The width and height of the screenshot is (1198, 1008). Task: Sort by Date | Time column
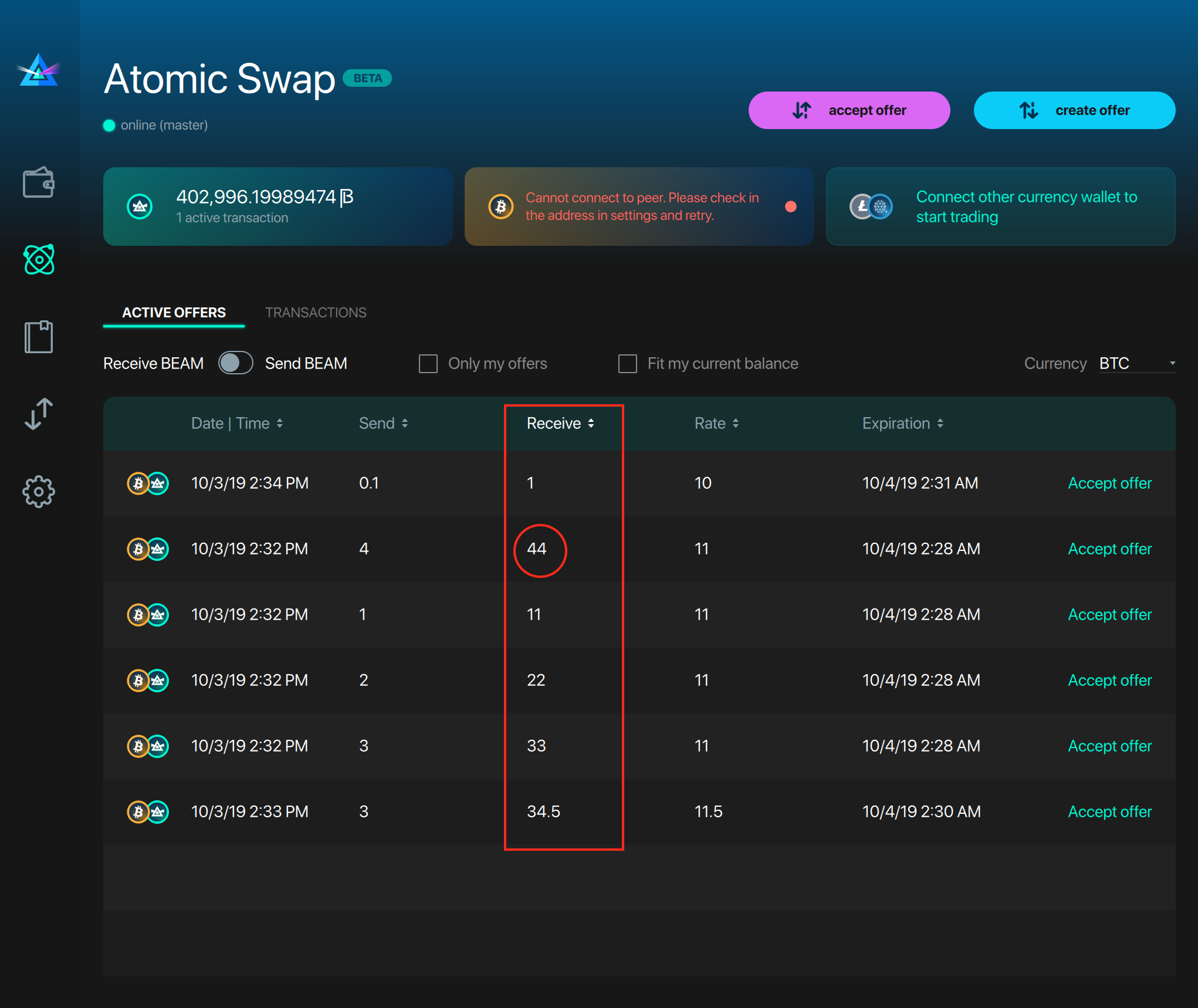coord(237,424)
